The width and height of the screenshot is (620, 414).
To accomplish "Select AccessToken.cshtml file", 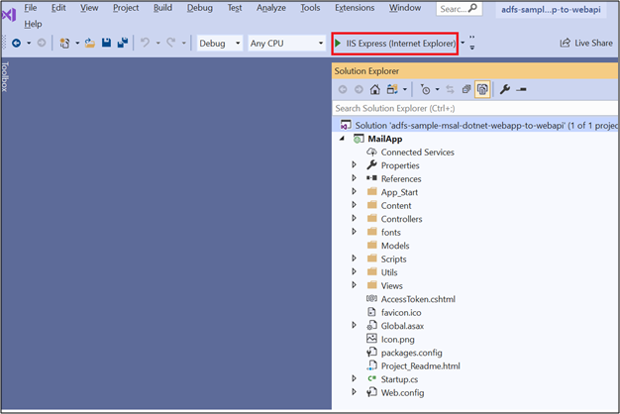I will coord(418,299).
